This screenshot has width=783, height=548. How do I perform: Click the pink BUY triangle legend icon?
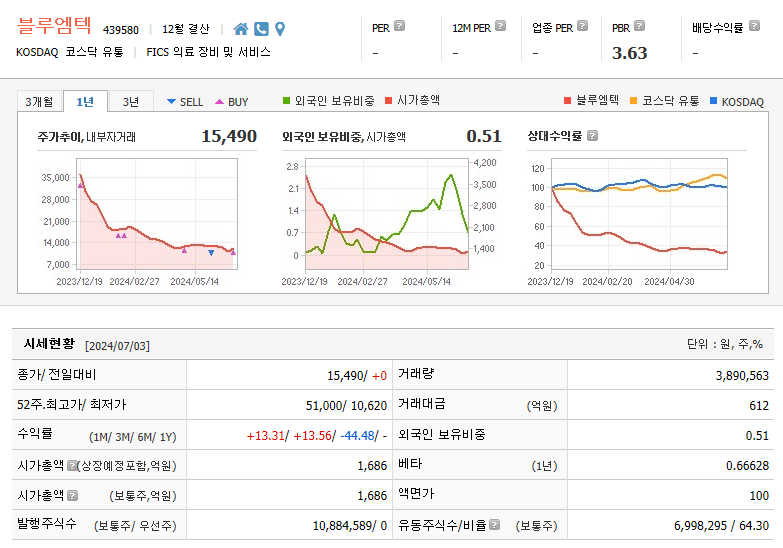(x=219, y=101)
